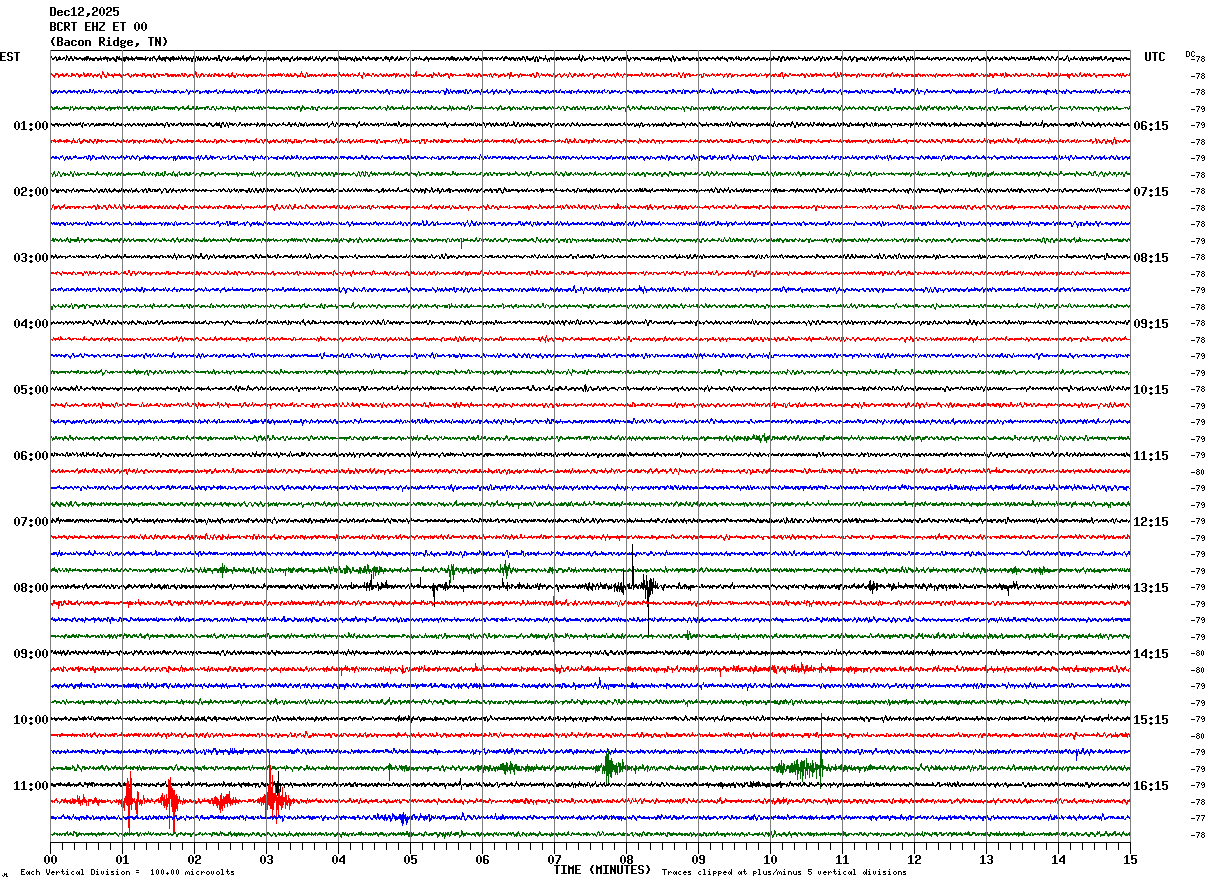Viewport: 1210px width, 886px height.
Task: Click the -77 DC offset value
Action: click(1198, 818)
